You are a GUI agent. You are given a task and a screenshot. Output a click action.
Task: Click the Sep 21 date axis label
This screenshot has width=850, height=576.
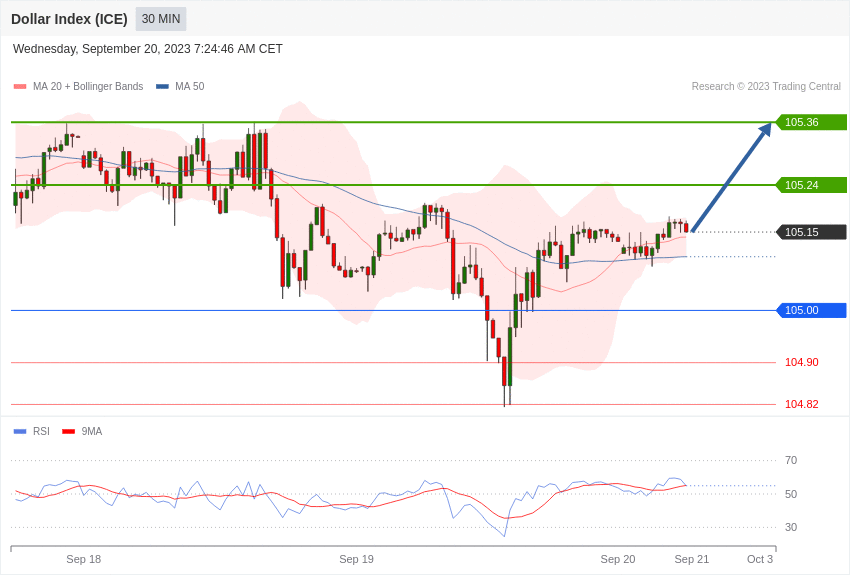click(x=692, y=559)
